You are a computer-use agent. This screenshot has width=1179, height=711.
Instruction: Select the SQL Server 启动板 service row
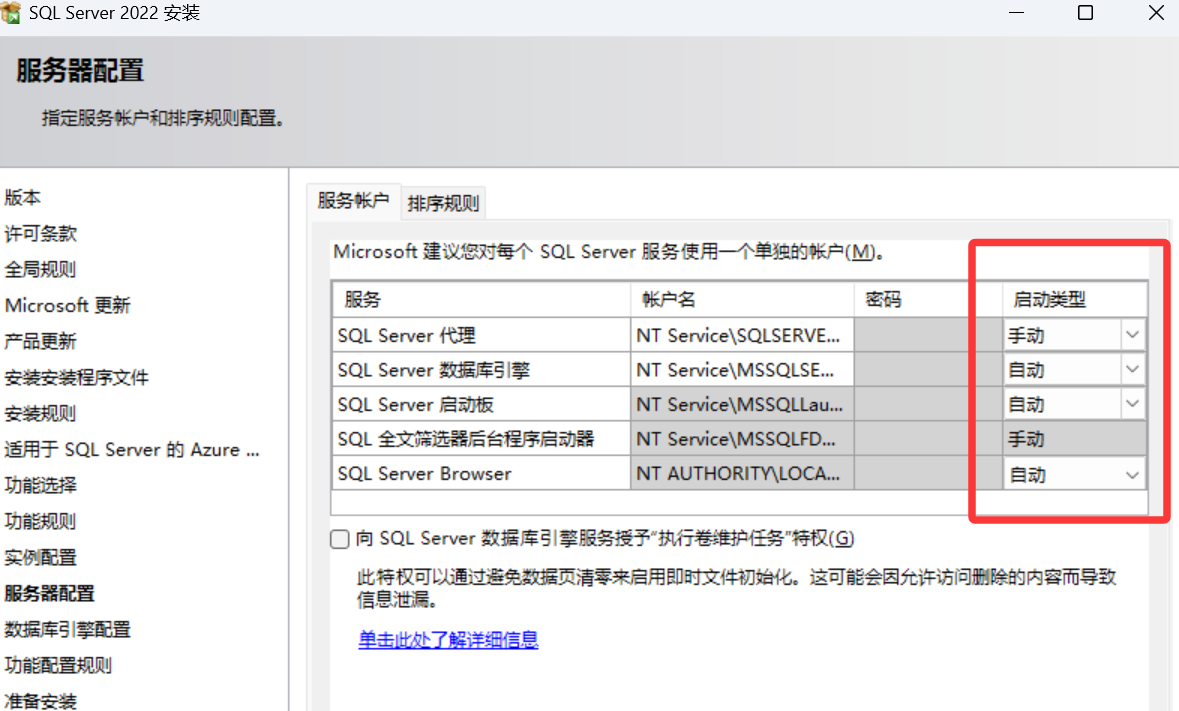[481, 404]
